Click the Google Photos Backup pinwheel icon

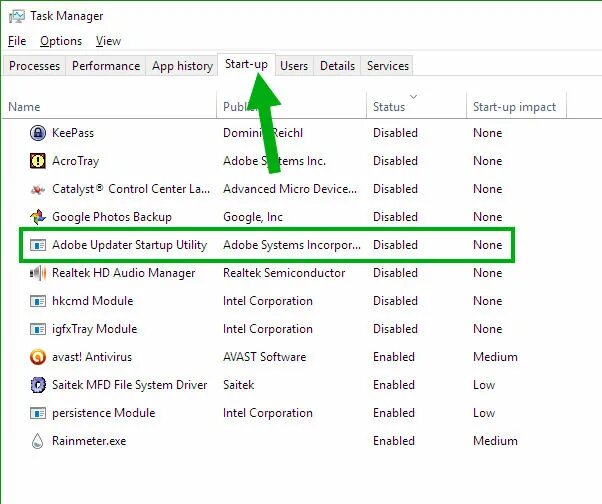pos(38,217)
